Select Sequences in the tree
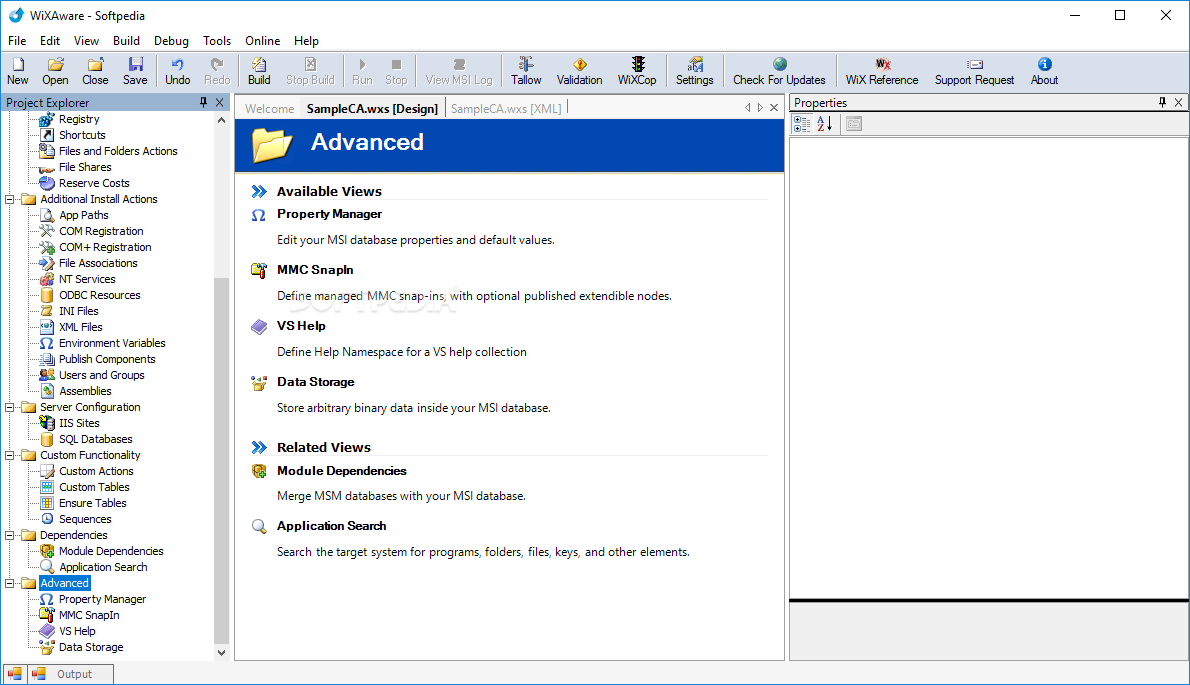The width and height of the screenshot is (1190, 685). [x=85, y=519]
